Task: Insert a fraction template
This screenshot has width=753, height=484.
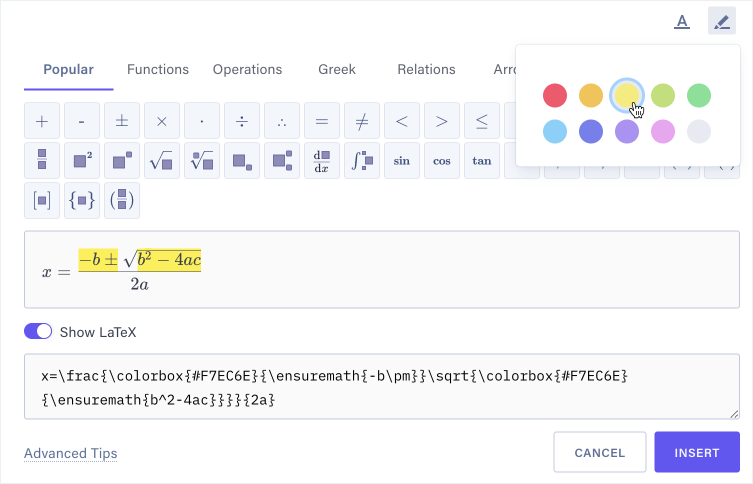Action: (x=42, y=160)
